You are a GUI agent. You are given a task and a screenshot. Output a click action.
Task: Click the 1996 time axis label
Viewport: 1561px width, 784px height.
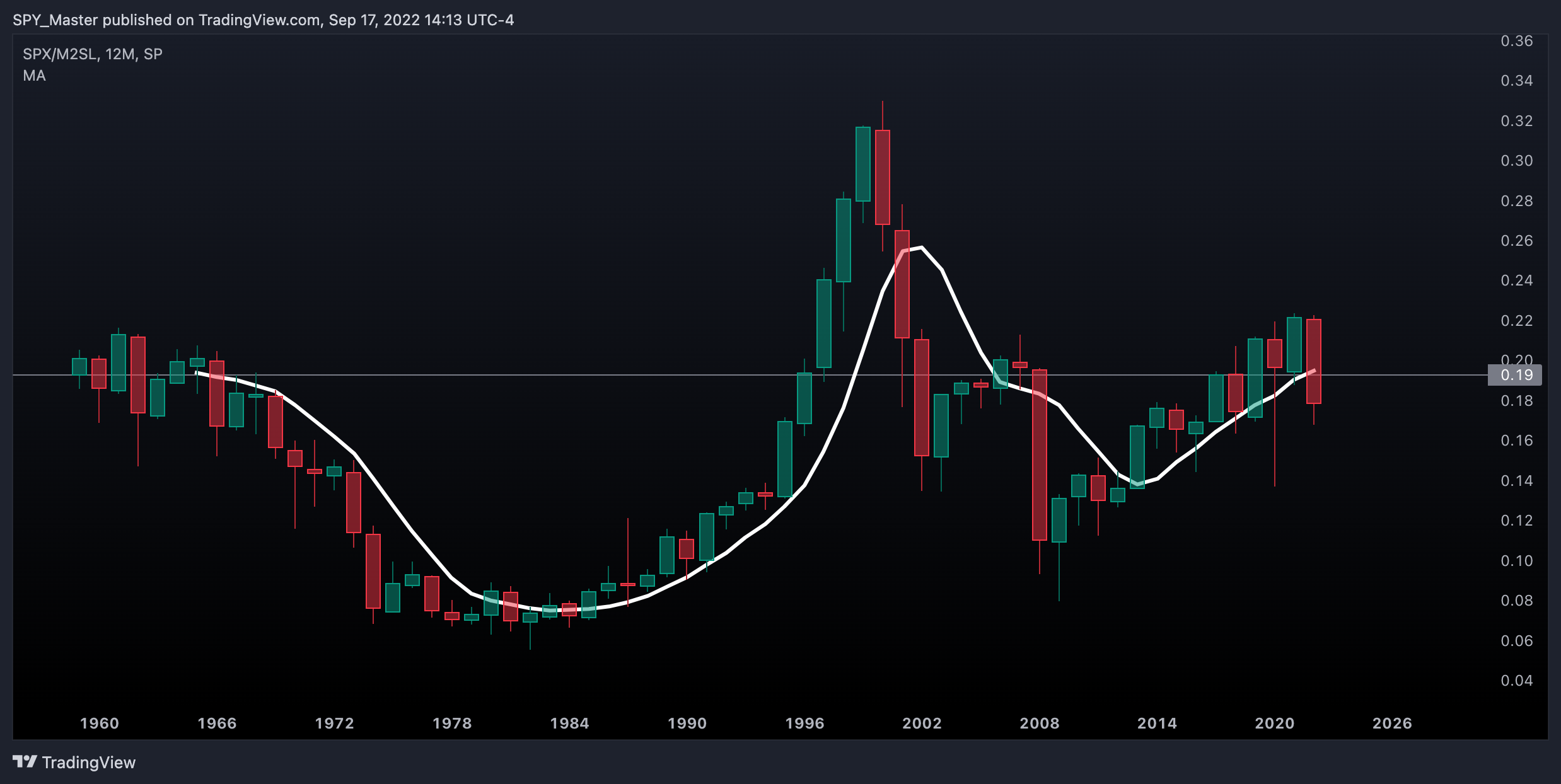point(805,723)
